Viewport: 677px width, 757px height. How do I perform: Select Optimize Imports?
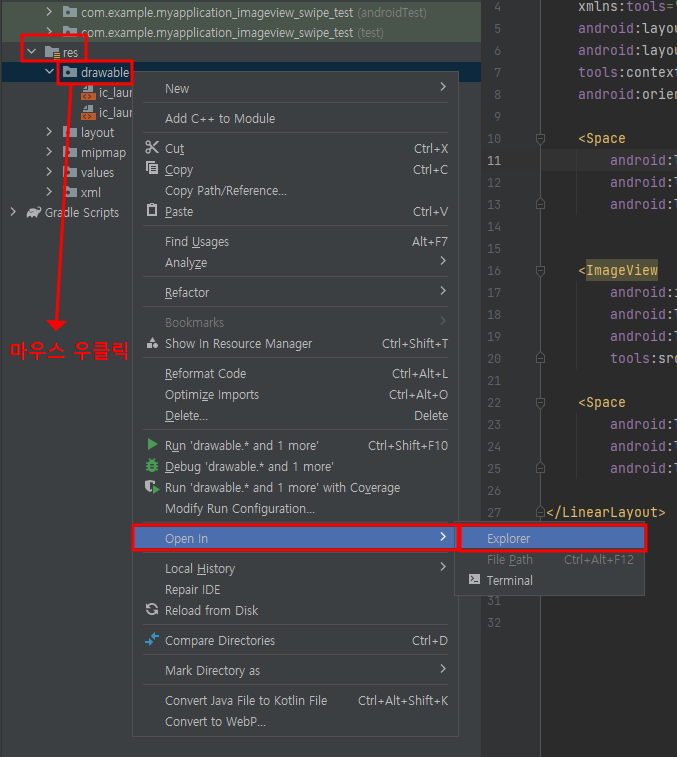coord(296,394)
